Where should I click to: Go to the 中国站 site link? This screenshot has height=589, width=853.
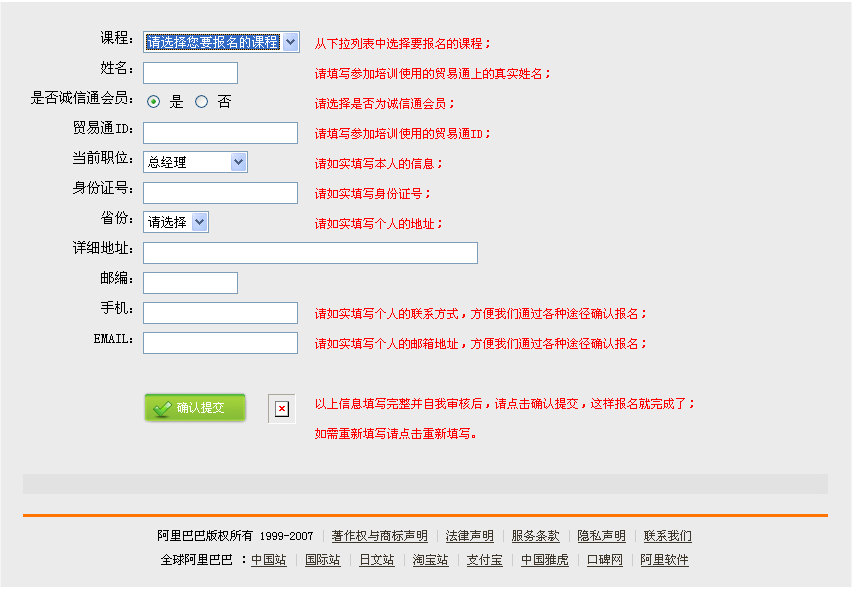coord(269,560)
